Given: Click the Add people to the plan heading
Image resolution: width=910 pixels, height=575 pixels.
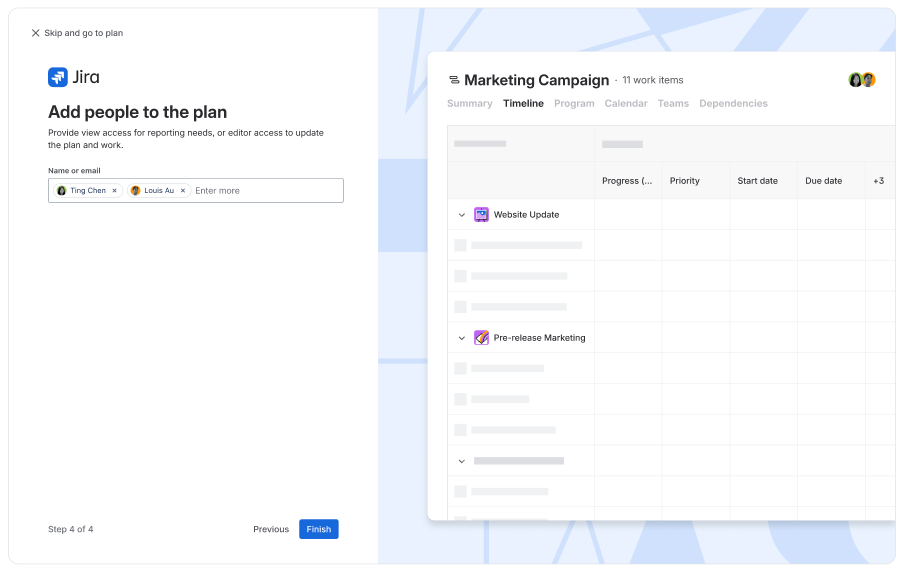Looking at the screenshot, I should pos(138,112).
